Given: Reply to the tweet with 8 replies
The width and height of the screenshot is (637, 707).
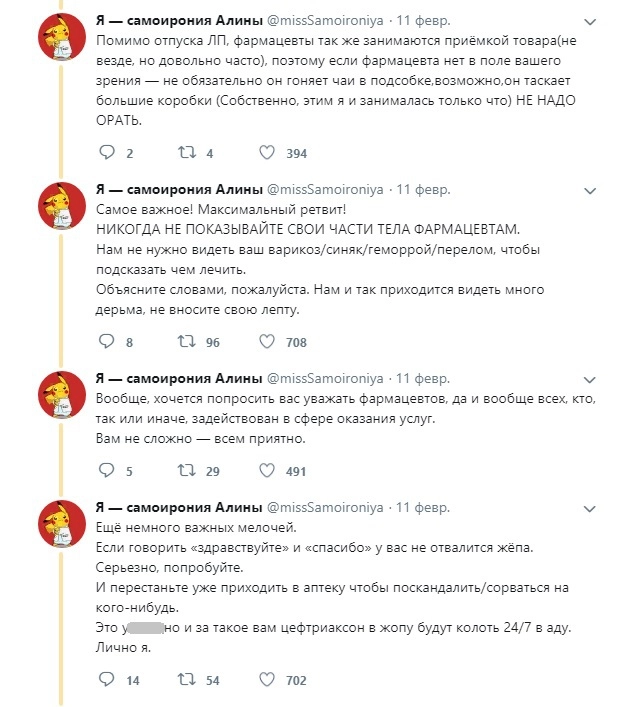Looking at the screenshot, I should coord(109,342).
